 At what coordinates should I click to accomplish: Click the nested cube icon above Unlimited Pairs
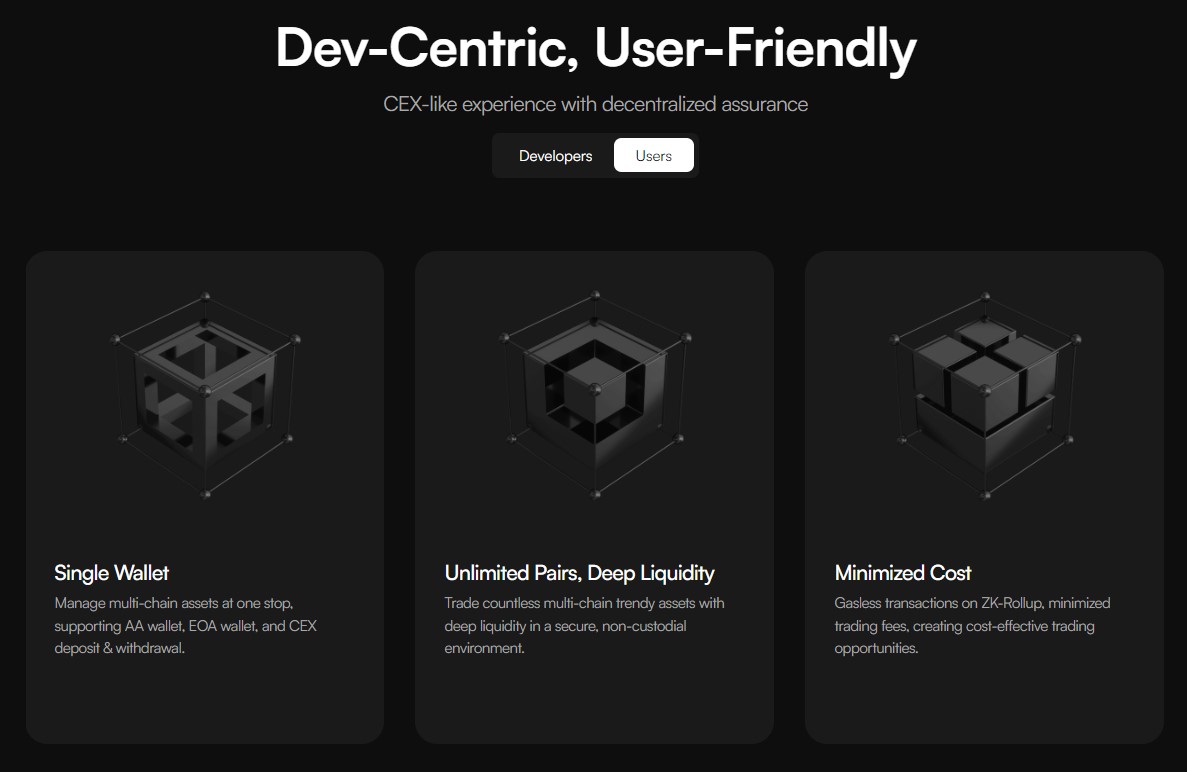coord(594,395)
